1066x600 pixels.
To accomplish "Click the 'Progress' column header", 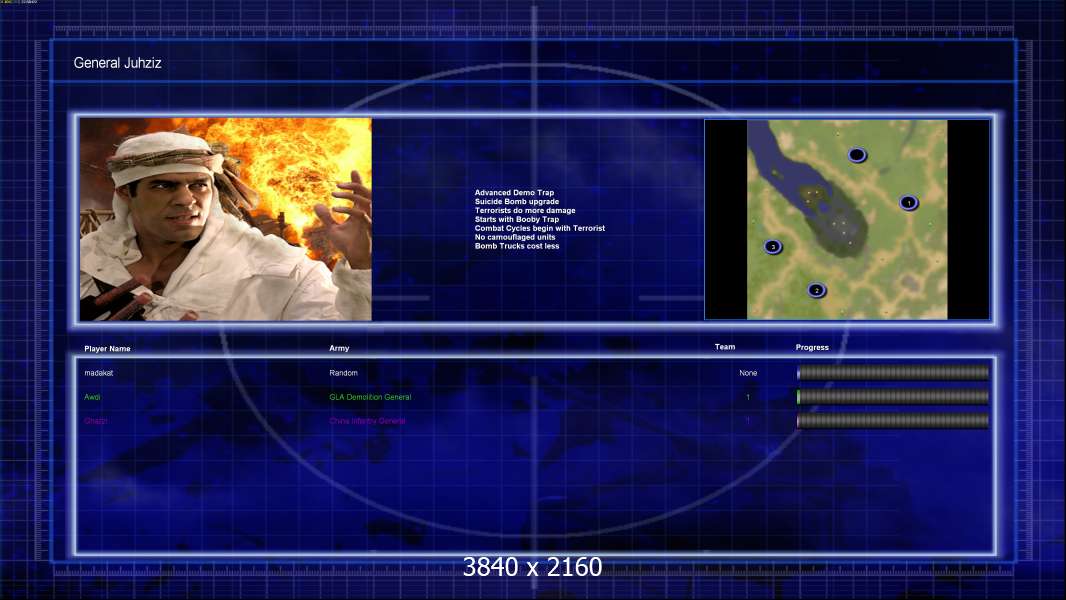I will click(812, 347).
